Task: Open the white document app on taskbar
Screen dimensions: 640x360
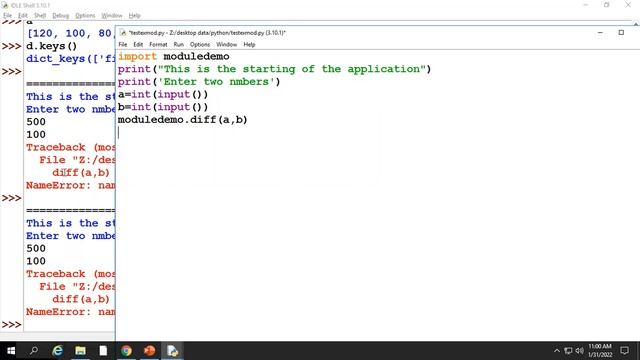Action: tap(103, 351)
